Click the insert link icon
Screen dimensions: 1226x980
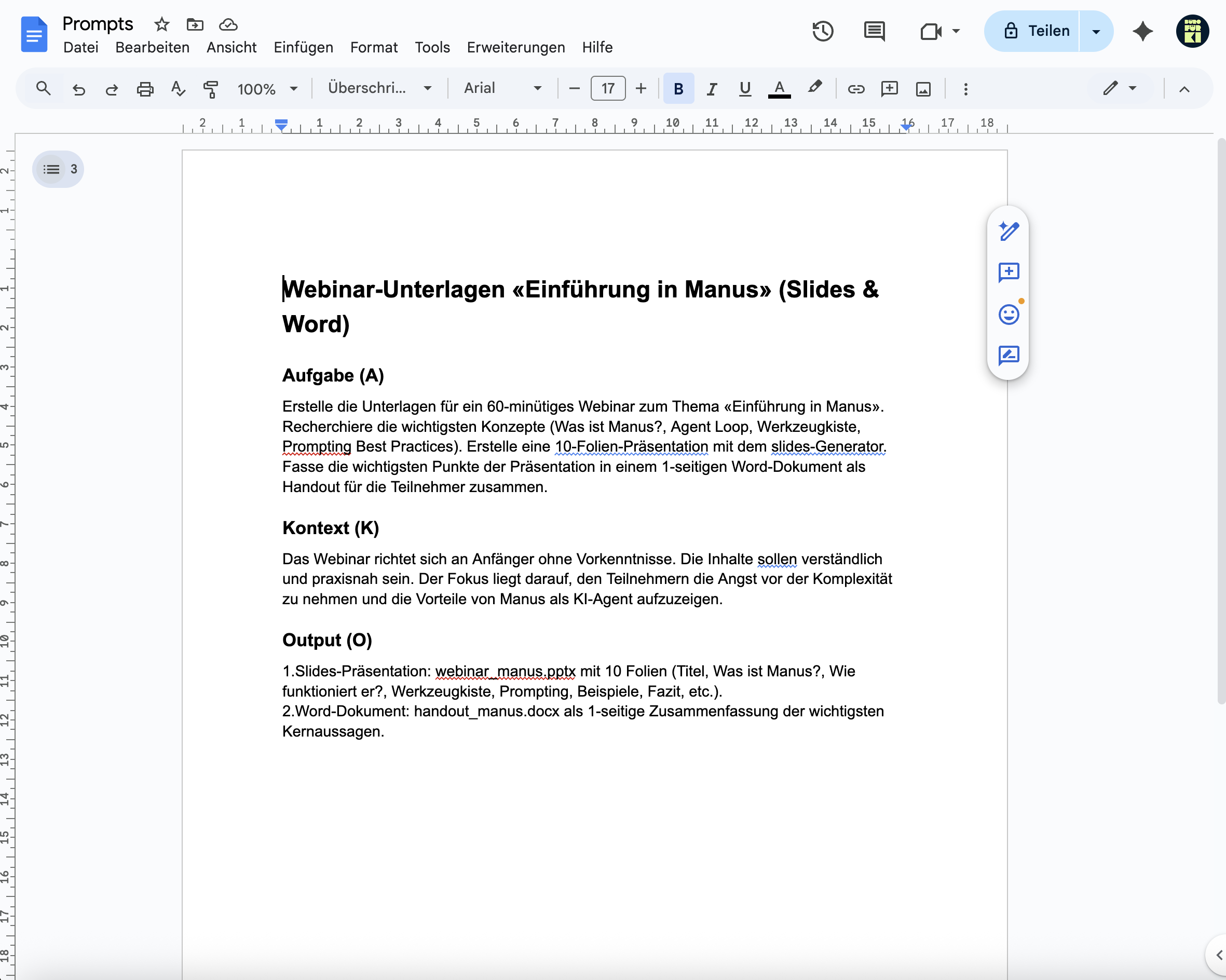856,89
